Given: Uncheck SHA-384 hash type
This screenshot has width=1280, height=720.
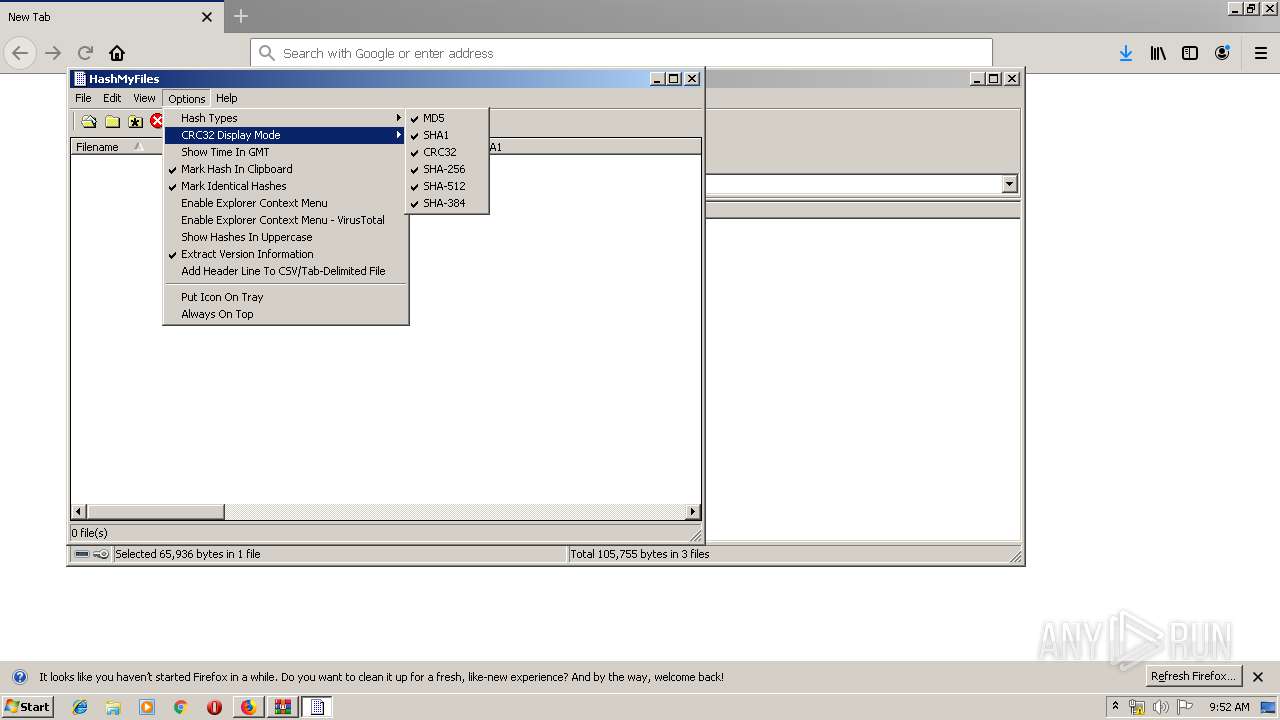Looking at the screenshot, I should (x=447, y=203).
